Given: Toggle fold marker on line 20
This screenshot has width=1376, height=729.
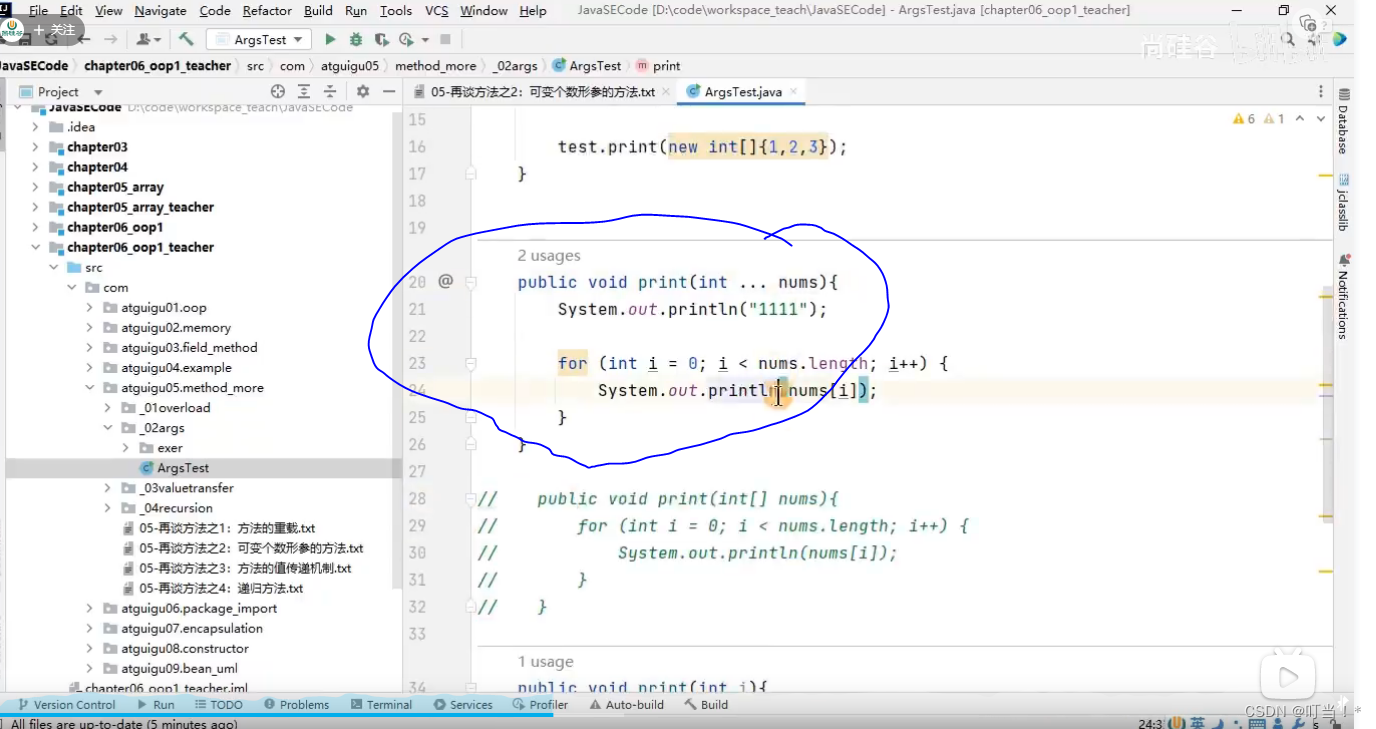Looking at the screenshot, I should pos(471,283).
